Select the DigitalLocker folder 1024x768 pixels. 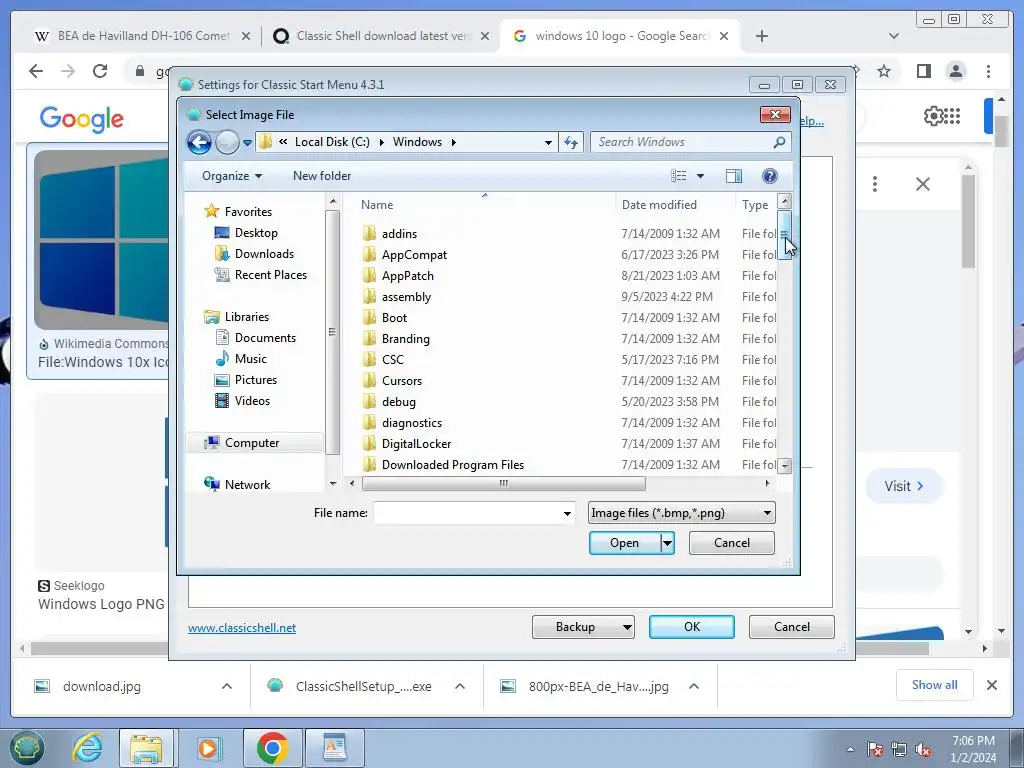coord(416,443)
